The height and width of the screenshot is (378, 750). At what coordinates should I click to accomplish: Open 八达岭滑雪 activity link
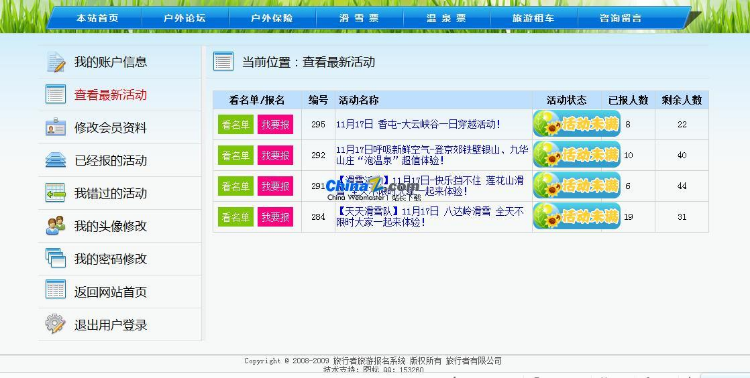(430, 217)
